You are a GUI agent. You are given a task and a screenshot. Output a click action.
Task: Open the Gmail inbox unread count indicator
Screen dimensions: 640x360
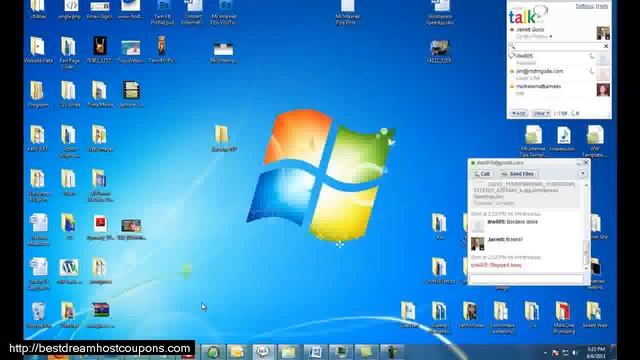(x=560, y=113)
